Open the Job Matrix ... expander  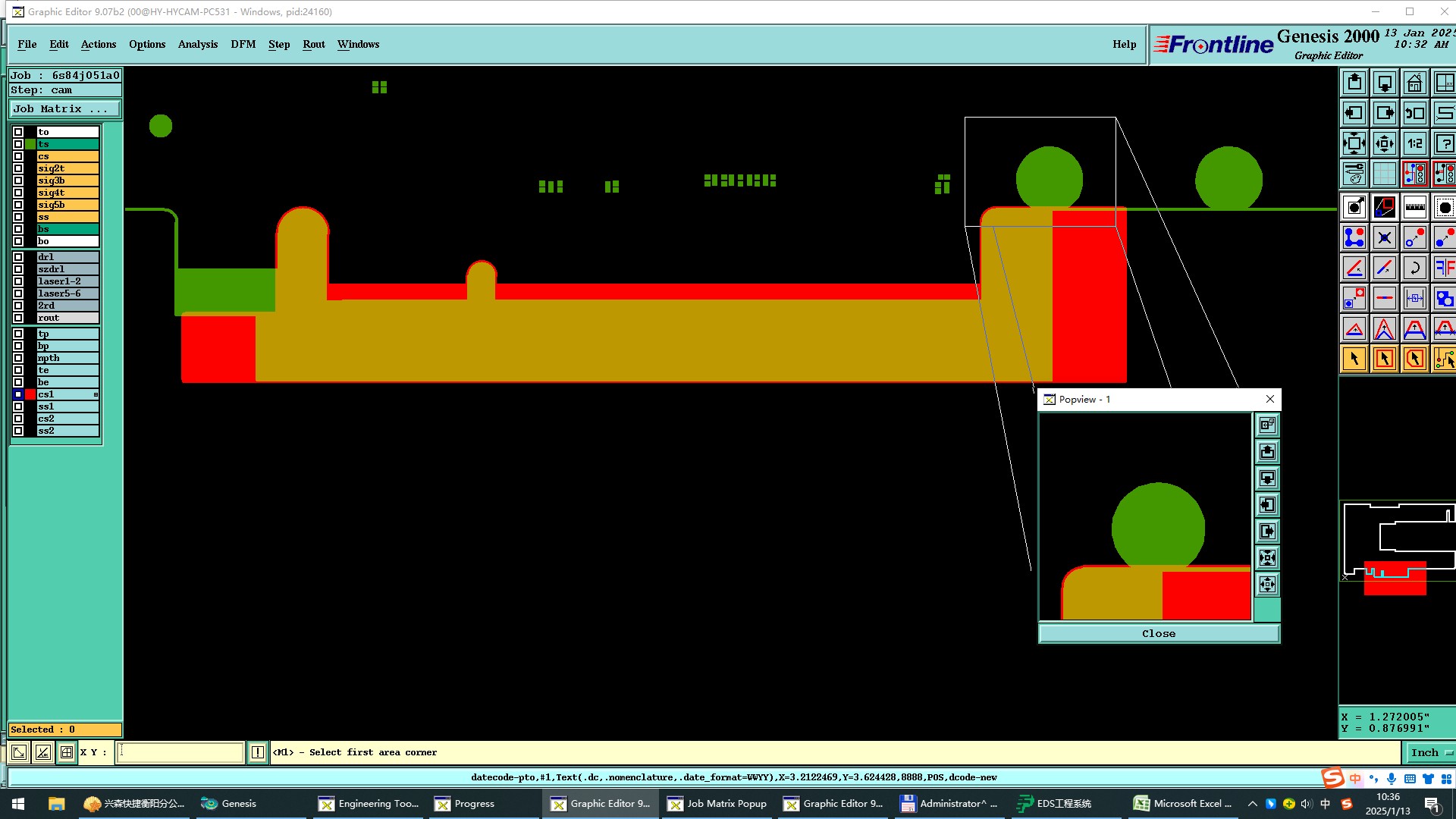tap(64, 109)
